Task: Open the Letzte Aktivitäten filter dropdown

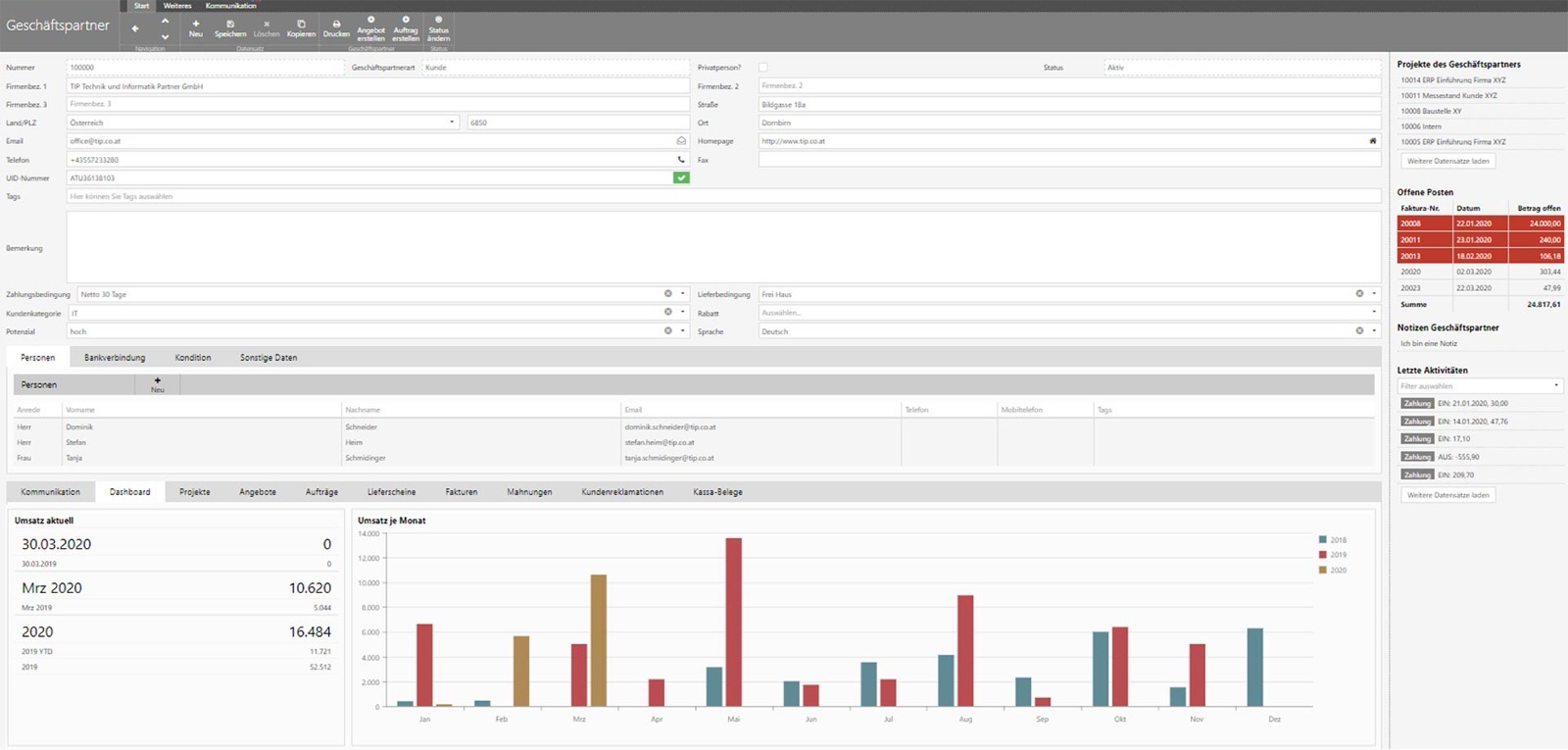Action: click(x=1556, y=385)
